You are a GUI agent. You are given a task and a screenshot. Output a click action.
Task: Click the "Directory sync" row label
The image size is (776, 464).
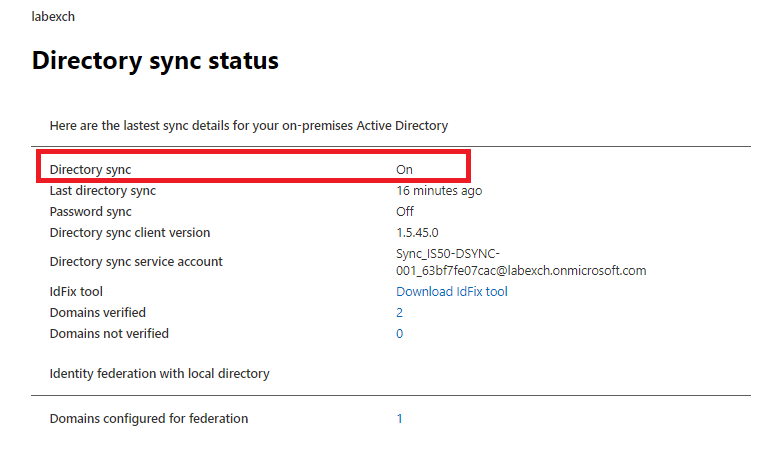(x=90, y=170)
